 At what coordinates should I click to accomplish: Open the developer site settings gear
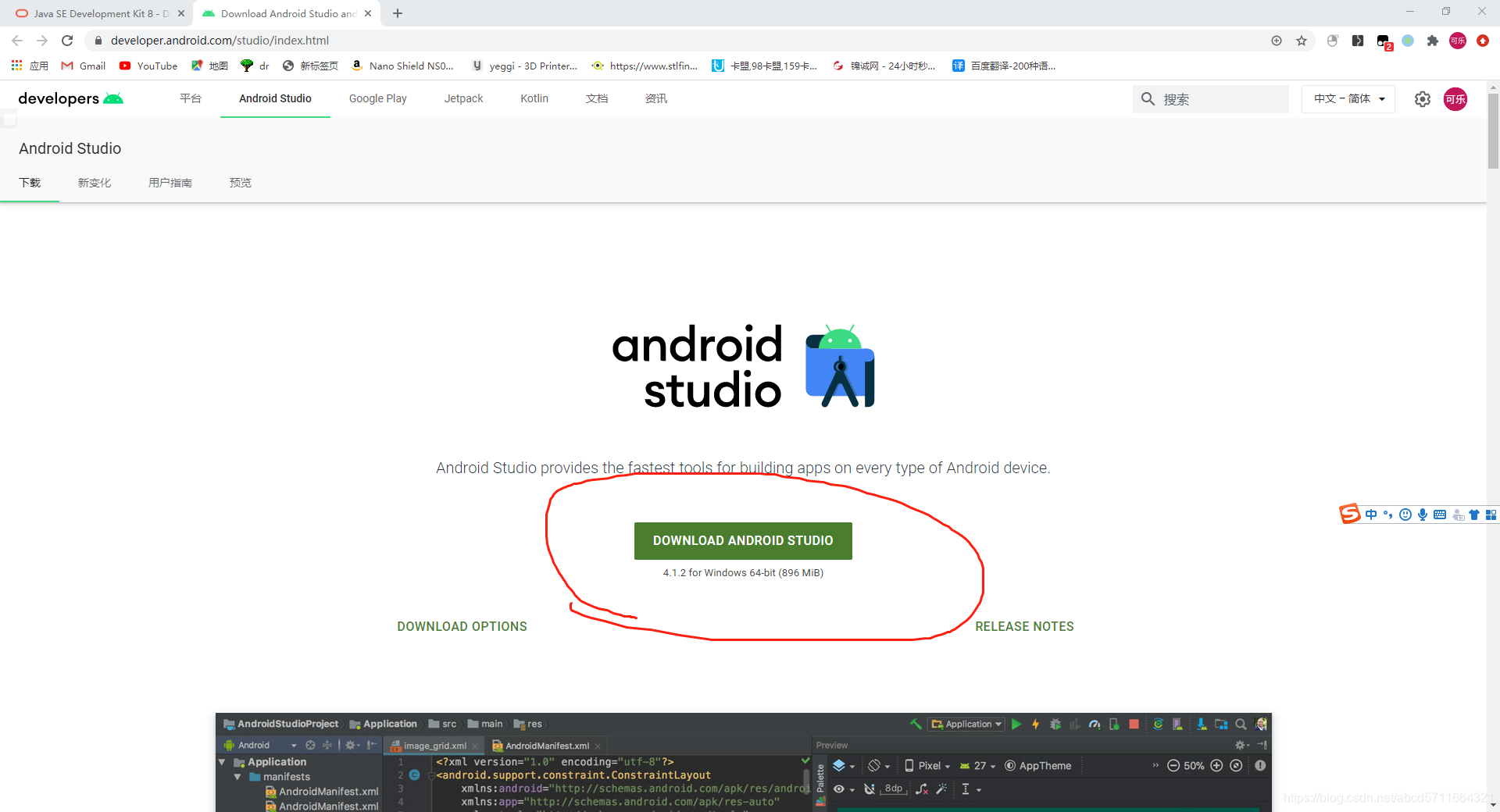coord(1422,99)
